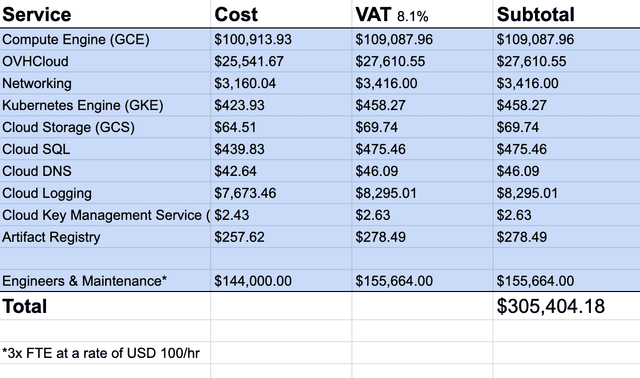Click the Cloud Key Management Service cell
Viewport: 640px width, 378px height.
(x=105, y=215)
